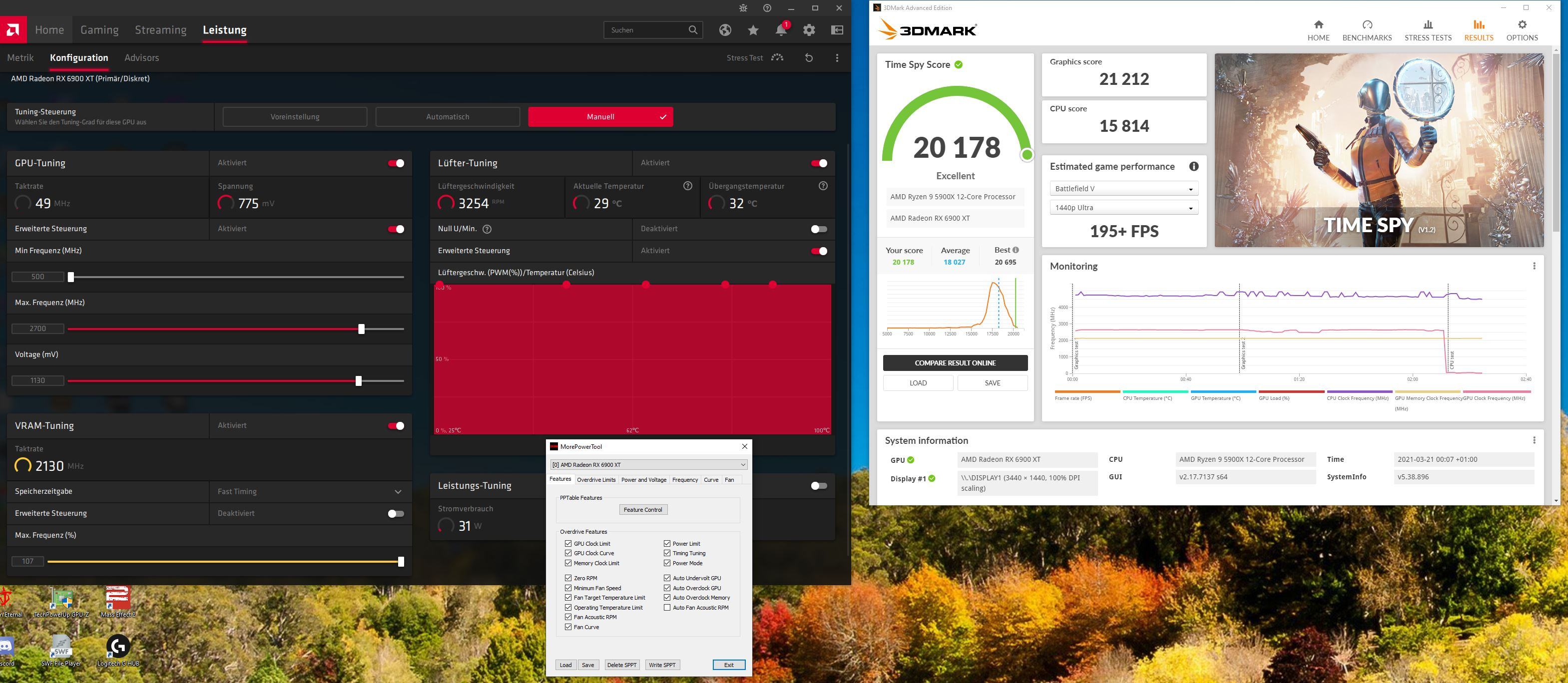Image resolution: width=1568 pixels, height=683 pixels.
Task: Click the search magnifier icon
Action: 693,30
